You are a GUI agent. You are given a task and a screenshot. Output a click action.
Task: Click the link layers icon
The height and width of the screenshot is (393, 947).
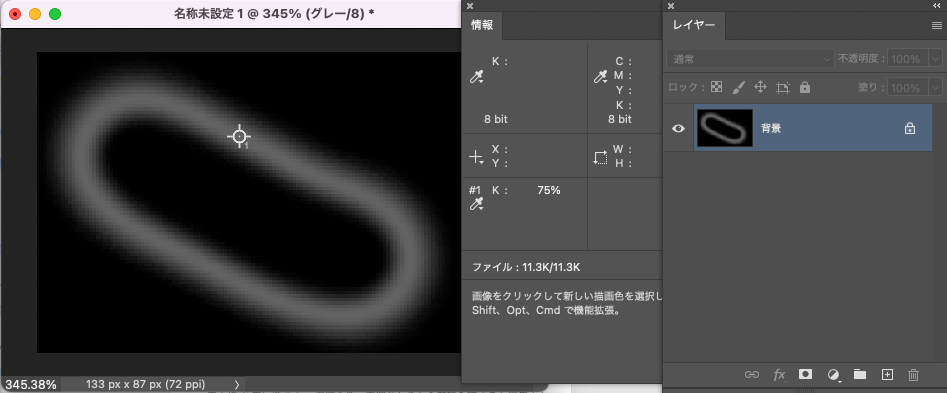[x=752, y=375]
